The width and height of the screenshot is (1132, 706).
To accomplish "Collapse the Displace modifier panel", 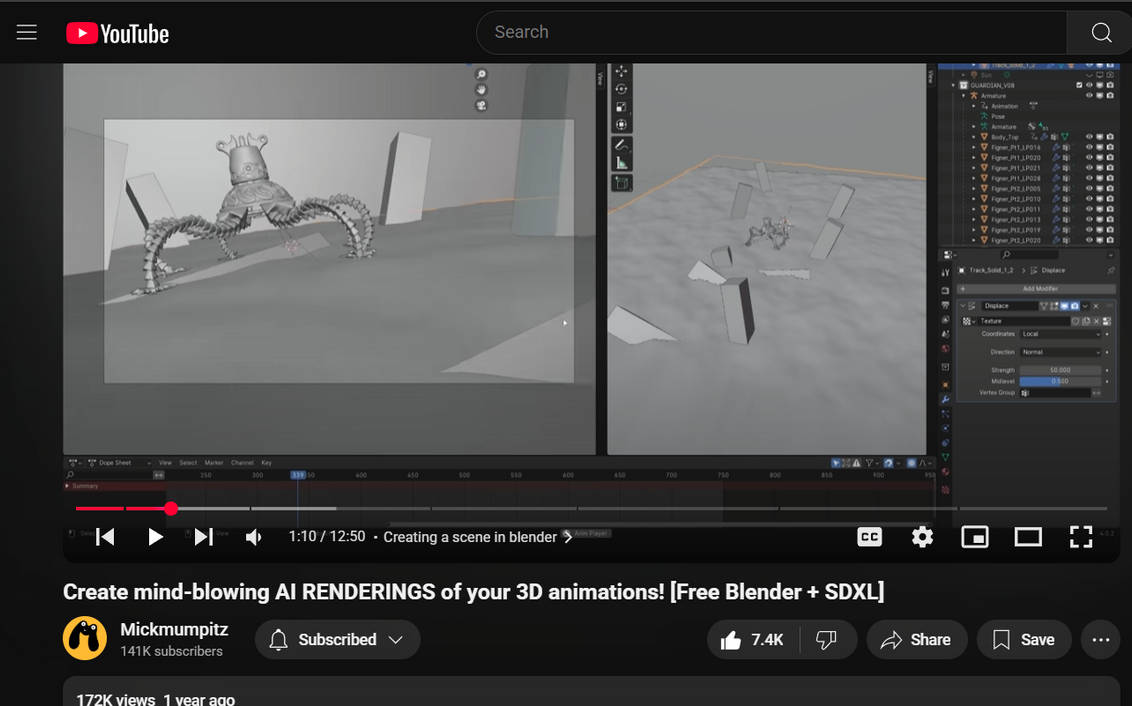I will (x=963, y=306).
